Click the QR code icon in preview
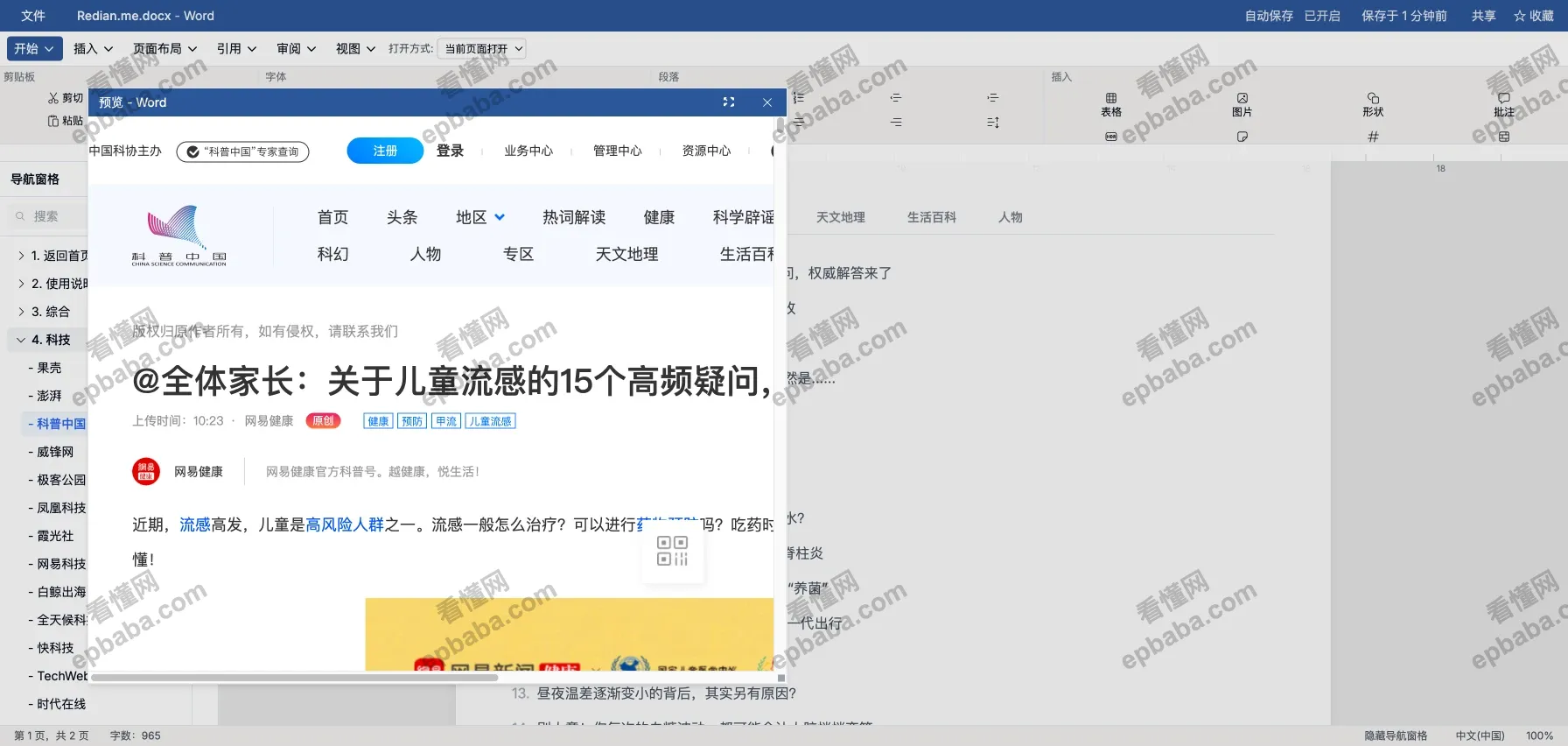This screenshot has height=746, width=1568. pyautogui.click(x=673, y=551)
